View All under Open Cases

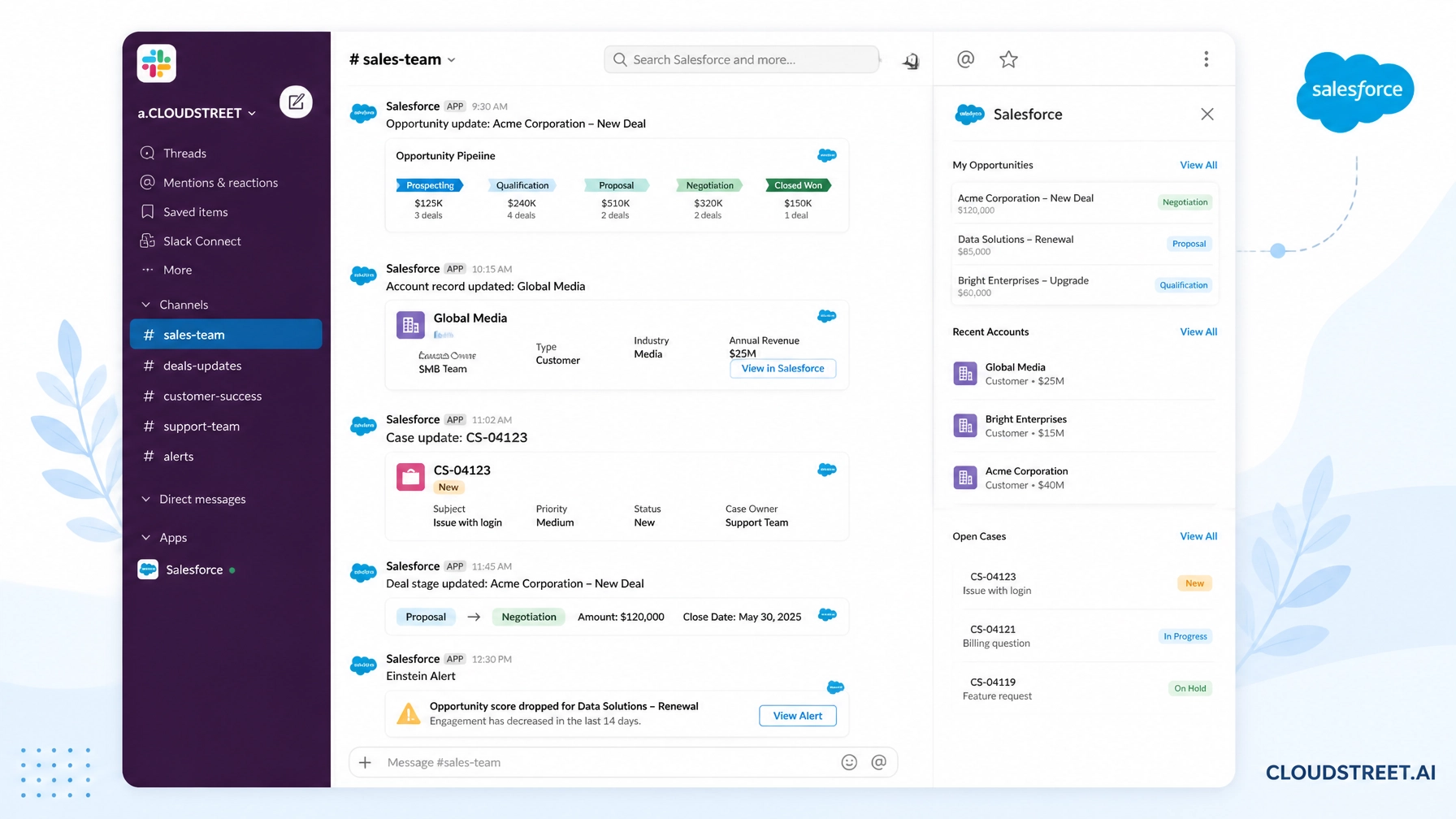1198,536
